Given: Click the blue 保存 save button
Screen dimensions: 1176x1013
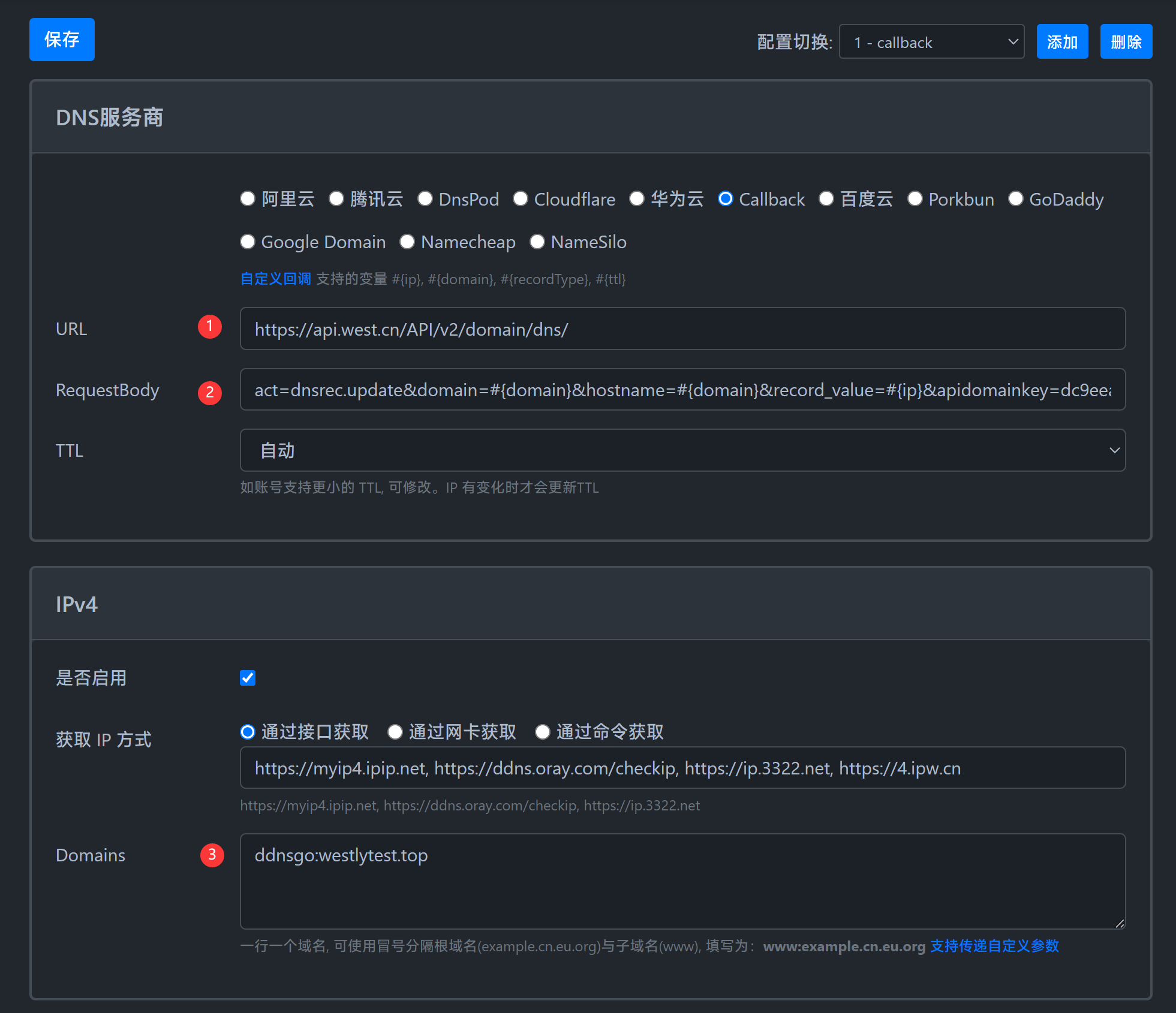Looking at the screenshot, I should [62, 40].
